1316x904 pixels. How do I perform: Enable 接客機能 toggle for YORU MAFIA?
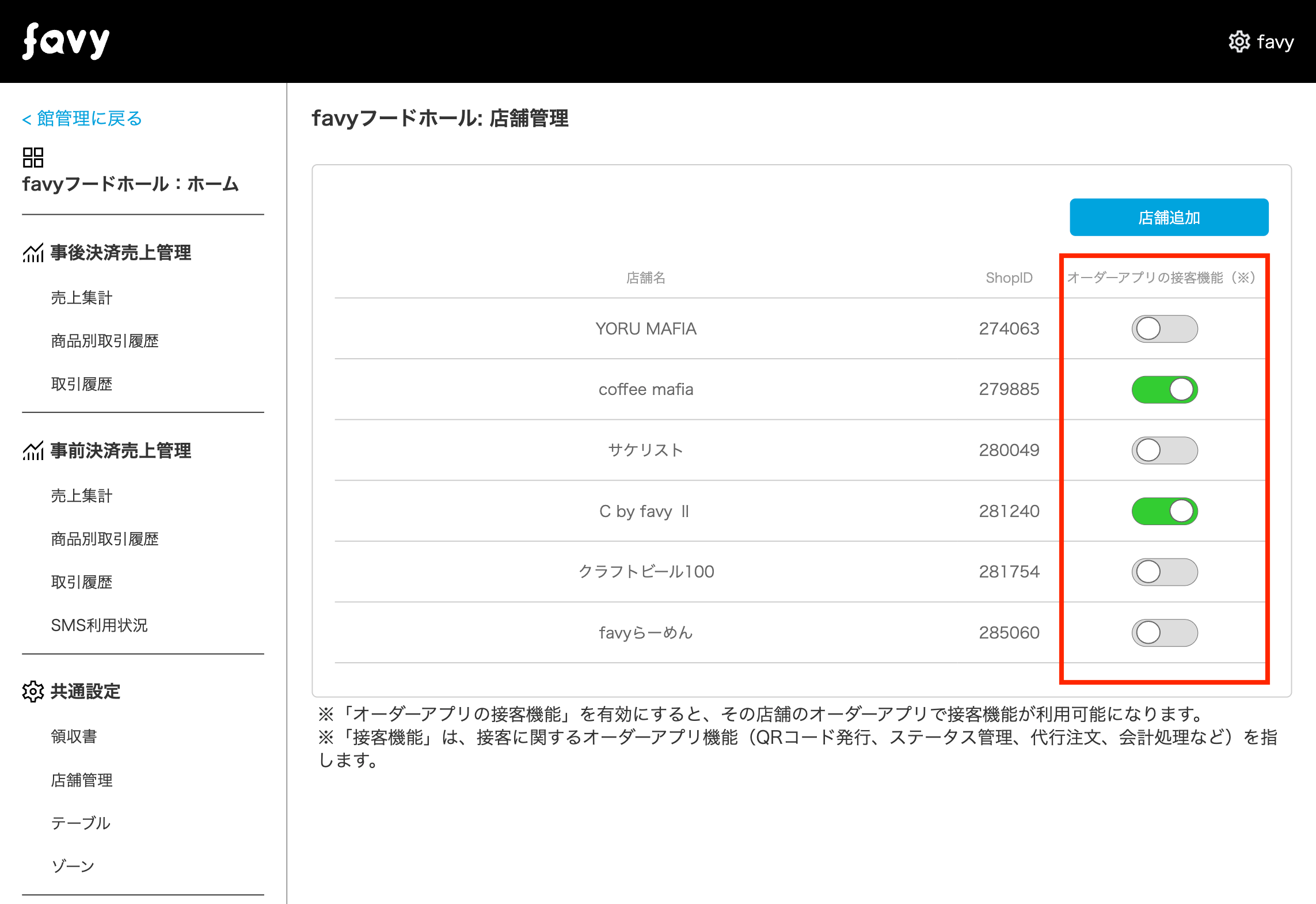(1165, 329)
